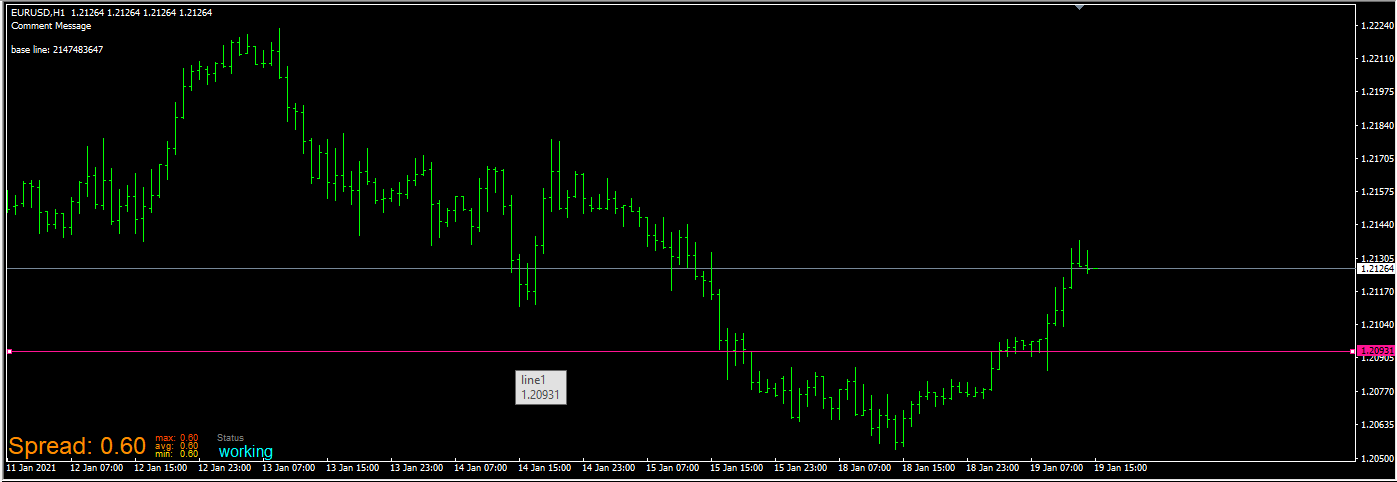This screenshot has width=1397, height=482.
Task: Click the current price label 1.21264
Action: click(x=1376, y=269)
